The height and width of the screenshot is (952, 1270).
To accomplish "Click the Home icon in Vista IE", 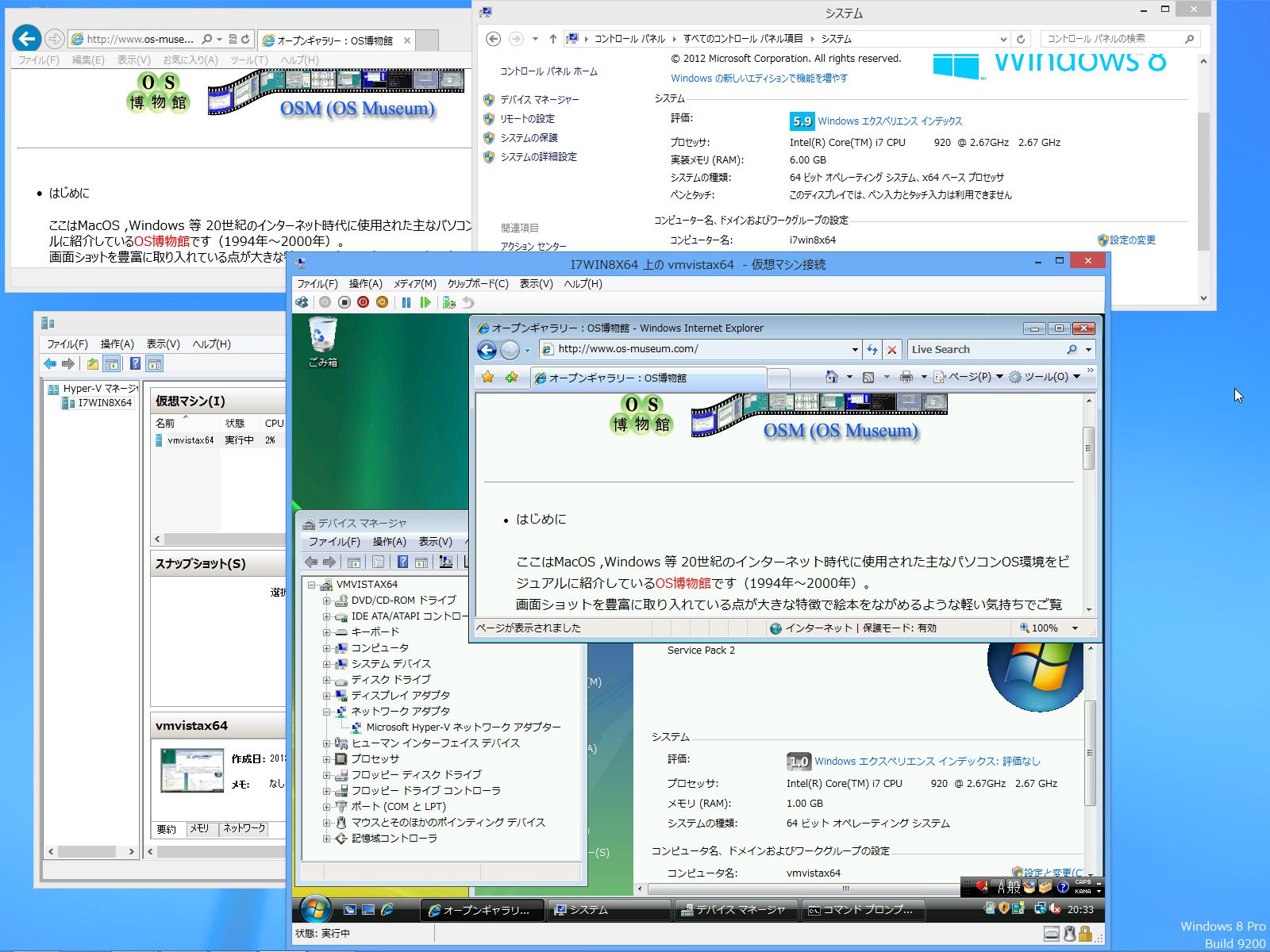I will (831, 377).
